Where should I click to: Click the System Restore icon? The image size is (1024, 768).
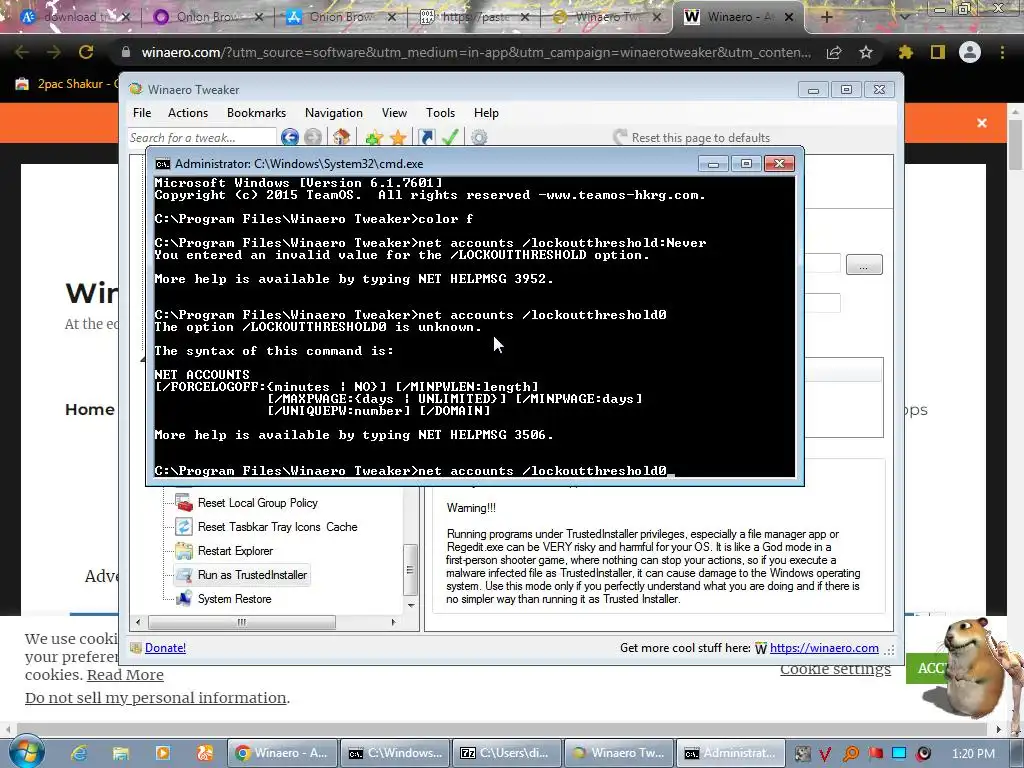click(x=184, y=599)
